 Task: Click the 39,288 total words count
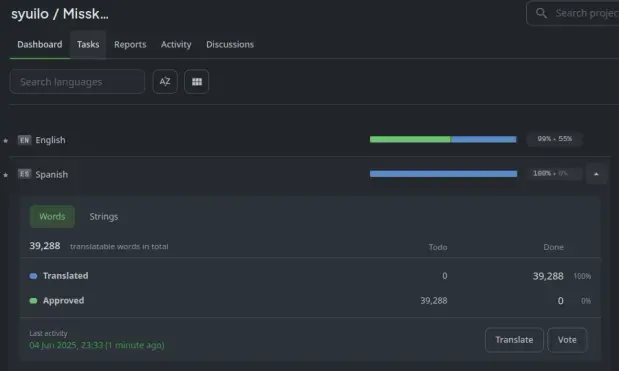point(45,246)
